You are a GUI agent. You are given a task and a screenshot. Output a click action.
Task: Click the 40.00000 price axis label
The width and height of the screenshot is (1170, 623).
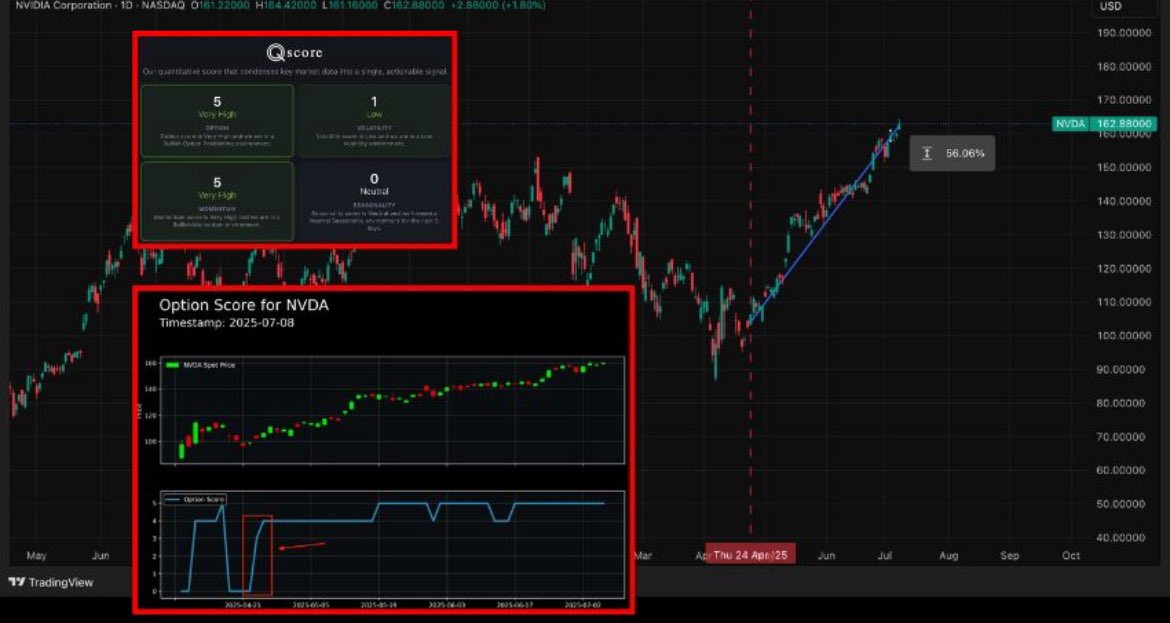click(1123, 537)
